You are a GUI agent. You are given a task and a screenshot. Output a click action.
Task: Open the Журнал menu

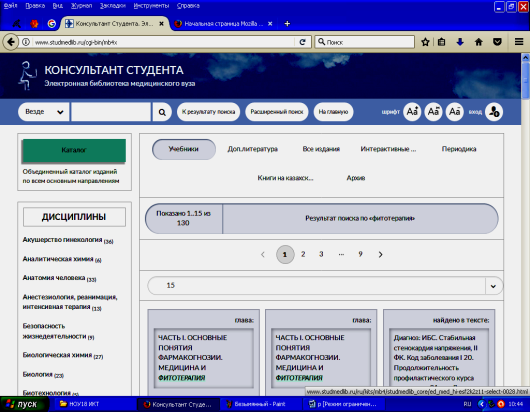point(81,6)
